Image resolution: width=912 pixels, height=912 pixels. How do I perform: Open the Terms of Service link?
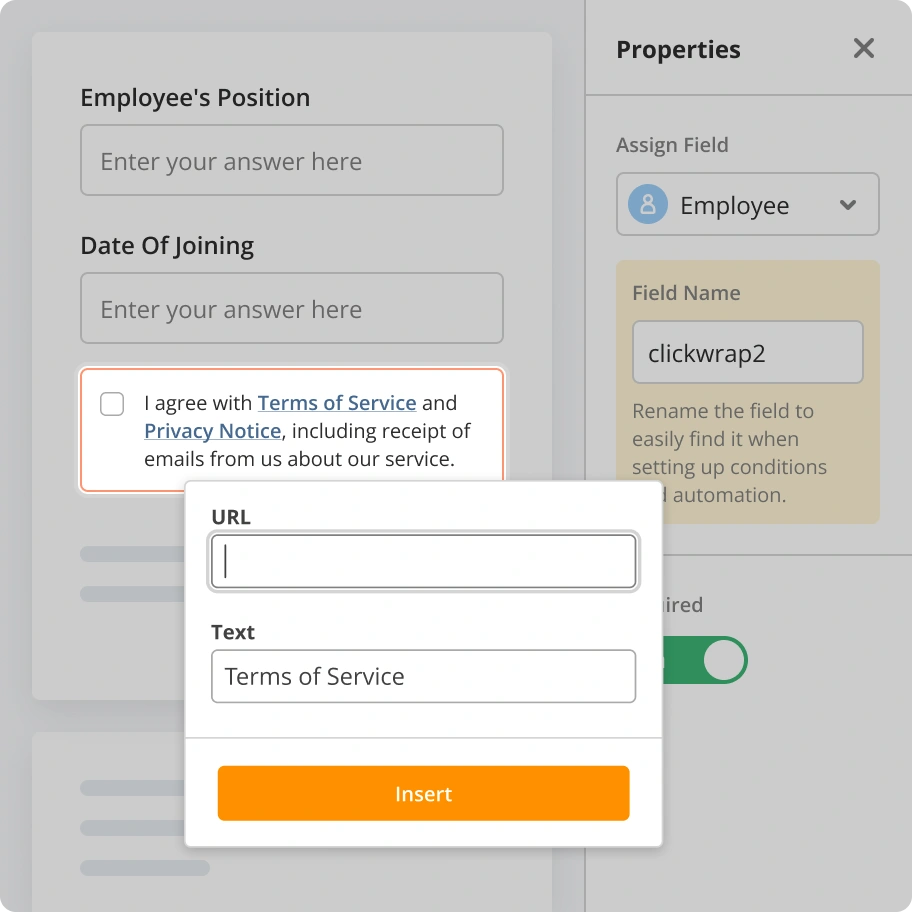point(336,403)
